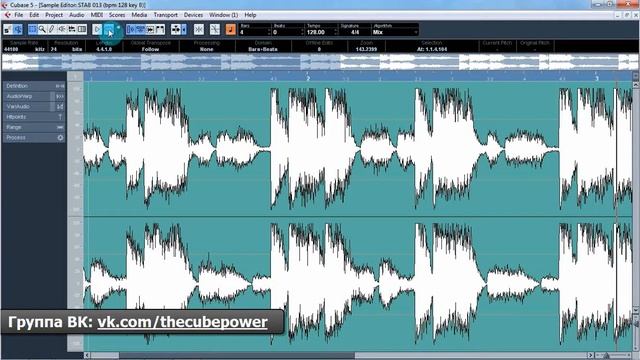Open the Audio menu
The width and height of the screenshot is (640, 360).
(77, 15)
